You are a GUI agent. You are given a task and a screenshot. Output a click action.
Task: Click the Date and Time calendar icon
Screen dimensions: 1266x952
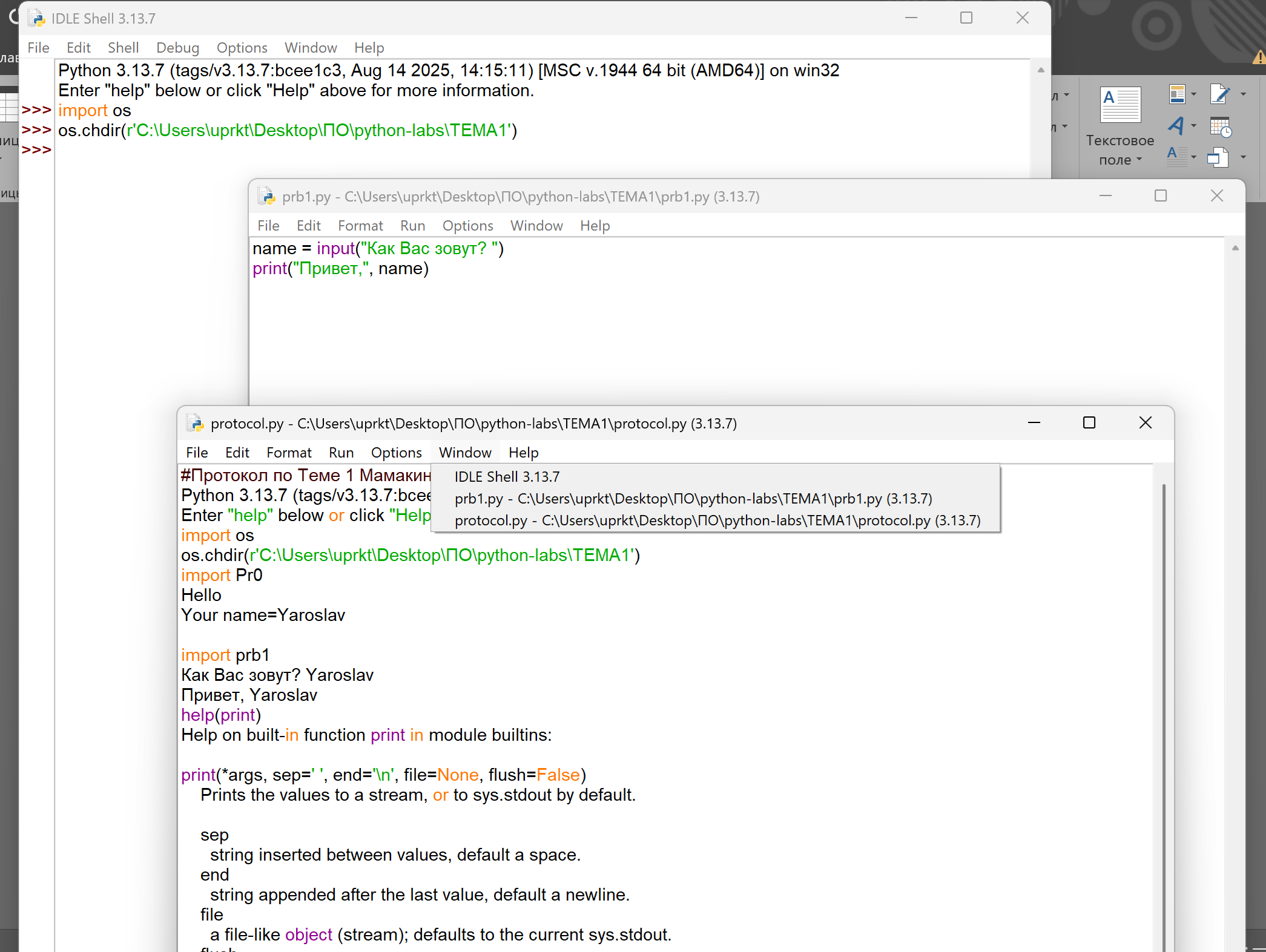tap(1220, 127)
